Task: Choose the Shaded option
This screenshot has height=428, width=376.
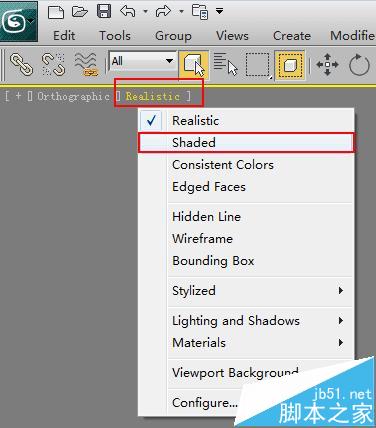Action: (x=246, y=143)
